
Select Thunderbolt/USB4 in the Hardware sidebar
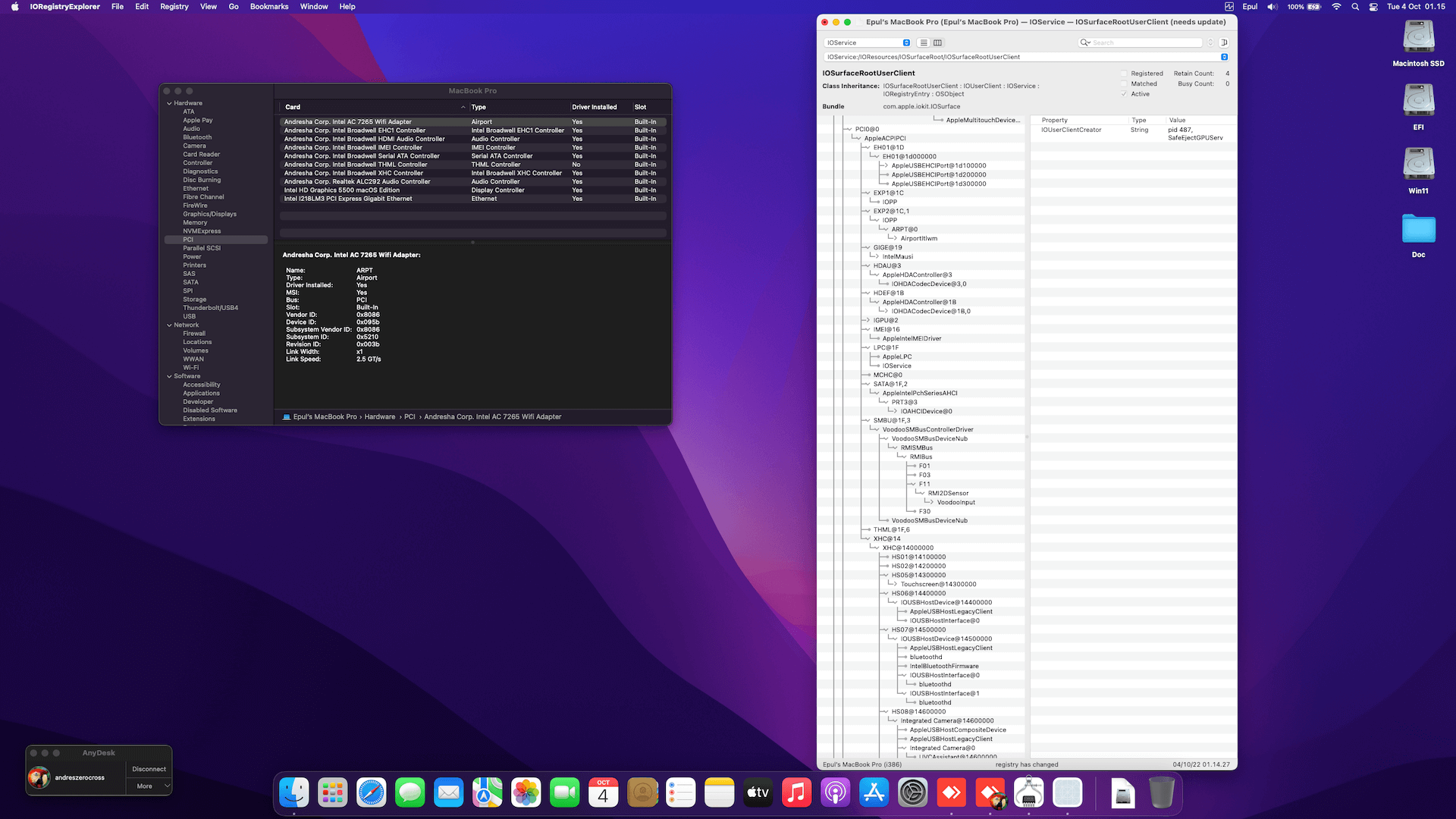pyautogui.click(x=210, y=309)
